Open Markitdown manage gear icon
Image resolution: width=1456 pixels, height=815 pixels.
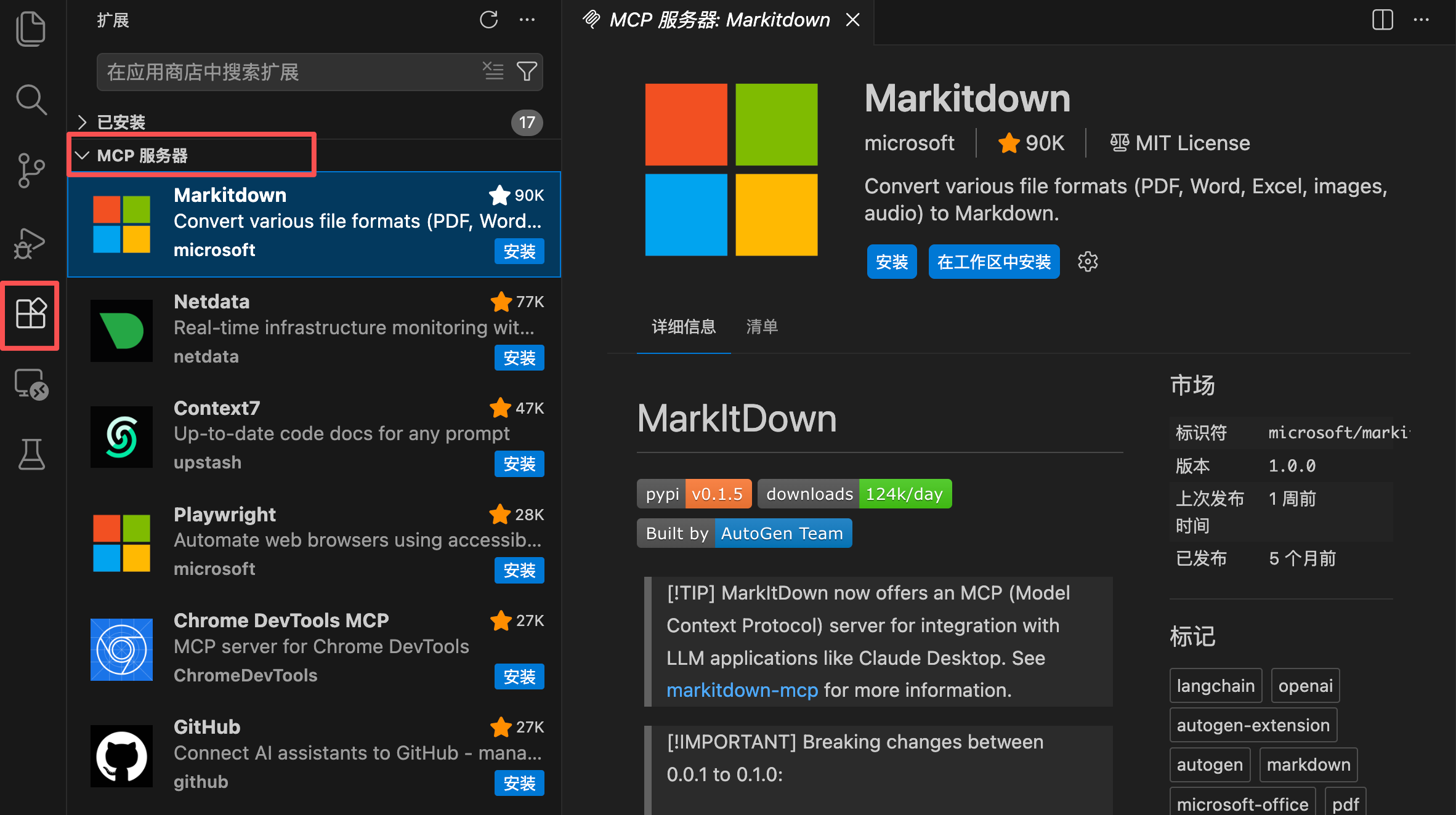pyautogui.click(x=1088, y=262)
